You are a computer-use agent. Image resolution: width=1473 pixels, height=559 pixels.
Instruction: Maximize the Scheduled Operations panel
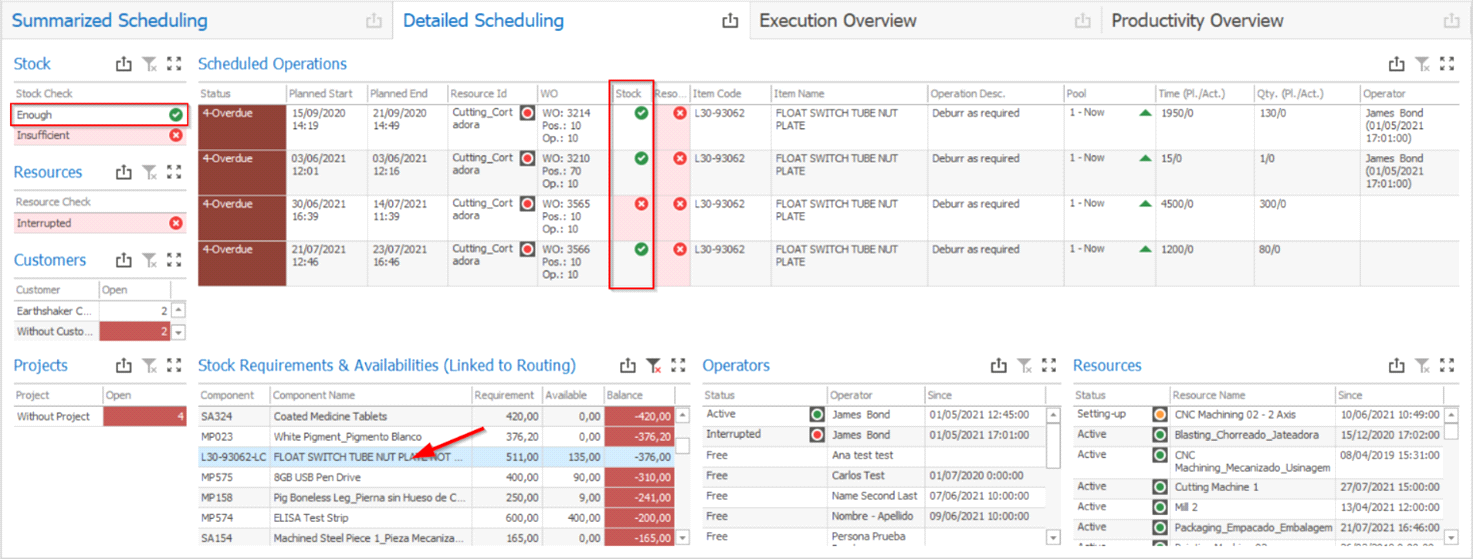pyautogui.click(x=1447, y=64)
